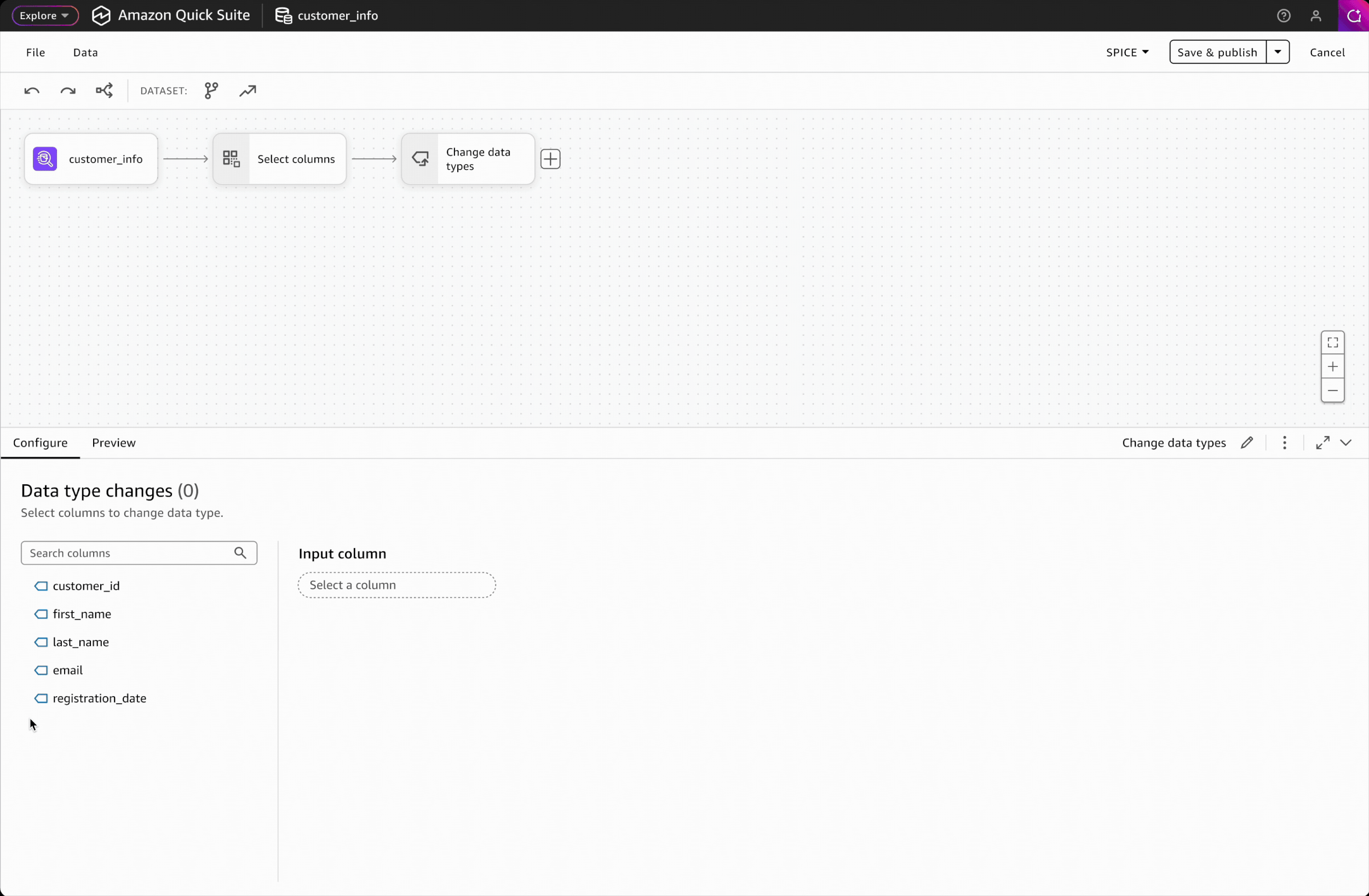
Task: Open the three-dot options menu
Action: point(1284,443)
